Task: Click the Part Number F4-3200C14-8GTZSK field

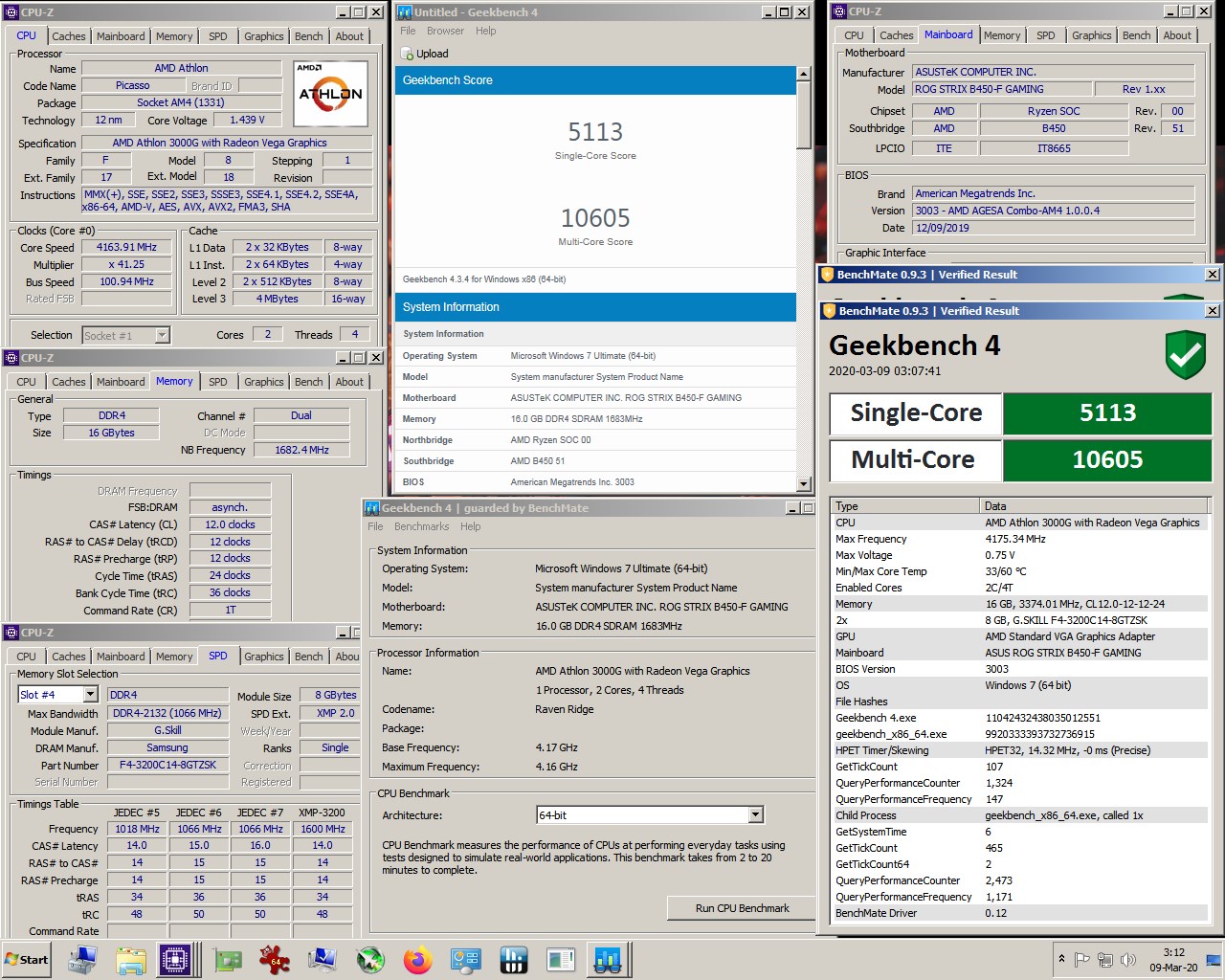Action: [x=167, y=765]
